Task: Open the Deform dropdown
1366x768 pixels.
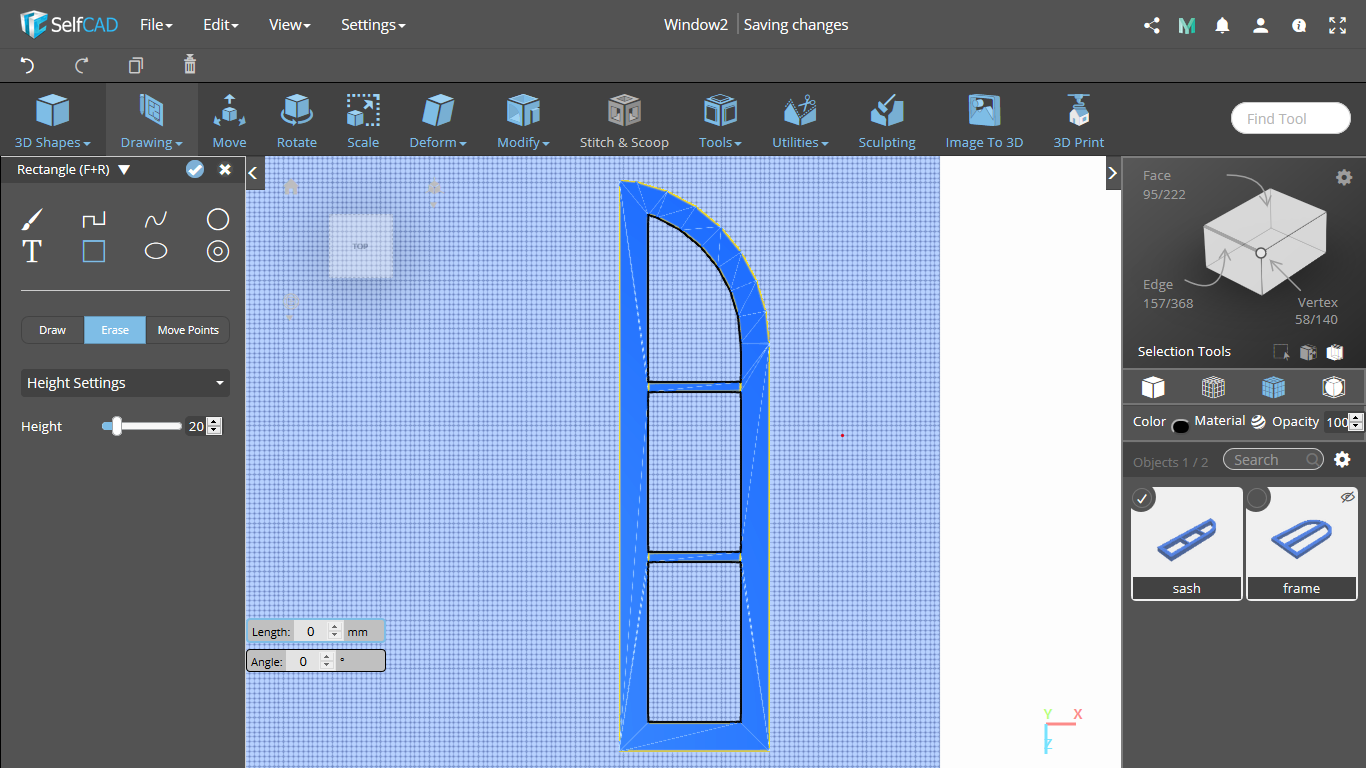Action: tap(438, 120)
